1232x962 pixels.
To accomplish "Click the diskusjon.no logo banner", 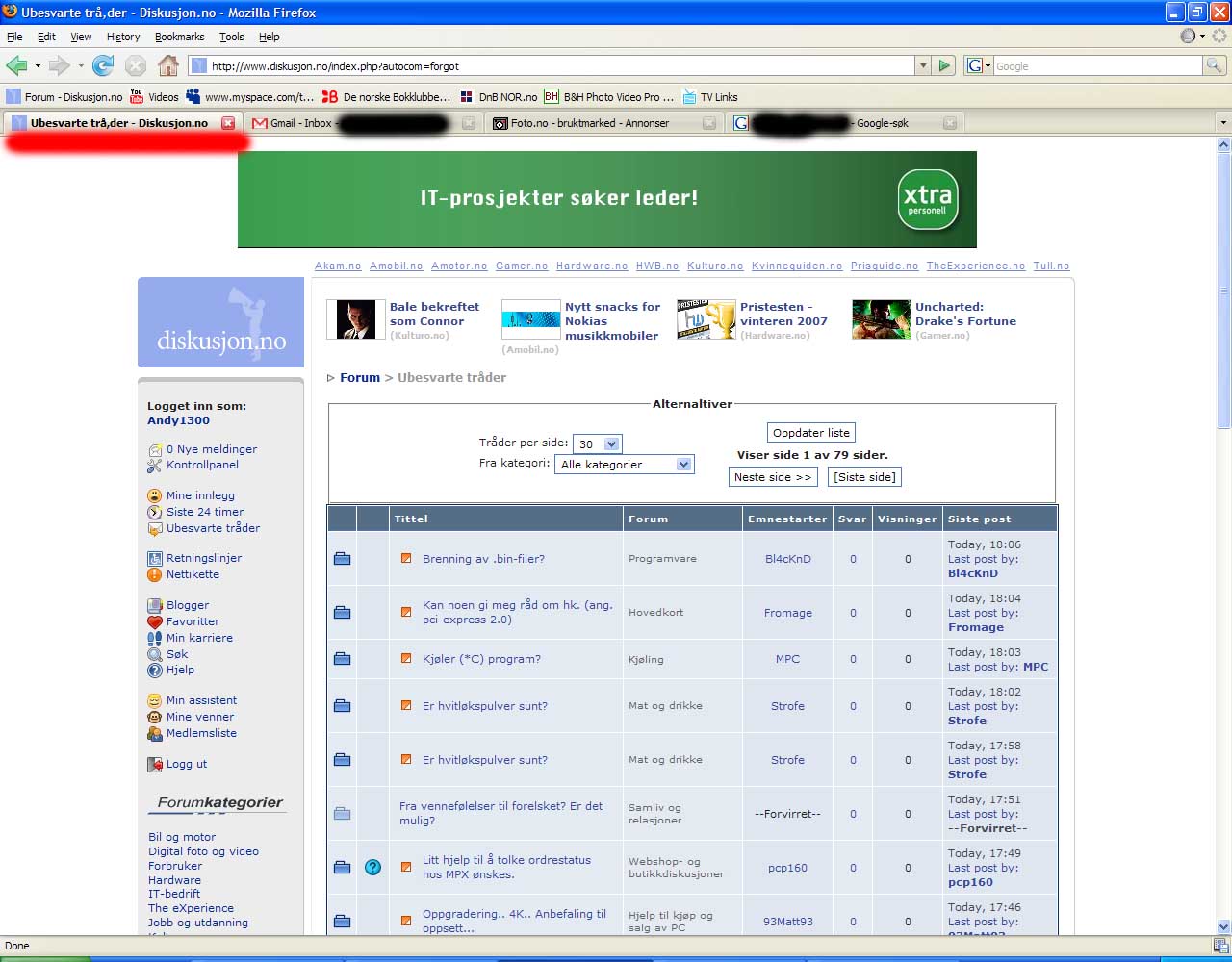I will pos(221,322).
